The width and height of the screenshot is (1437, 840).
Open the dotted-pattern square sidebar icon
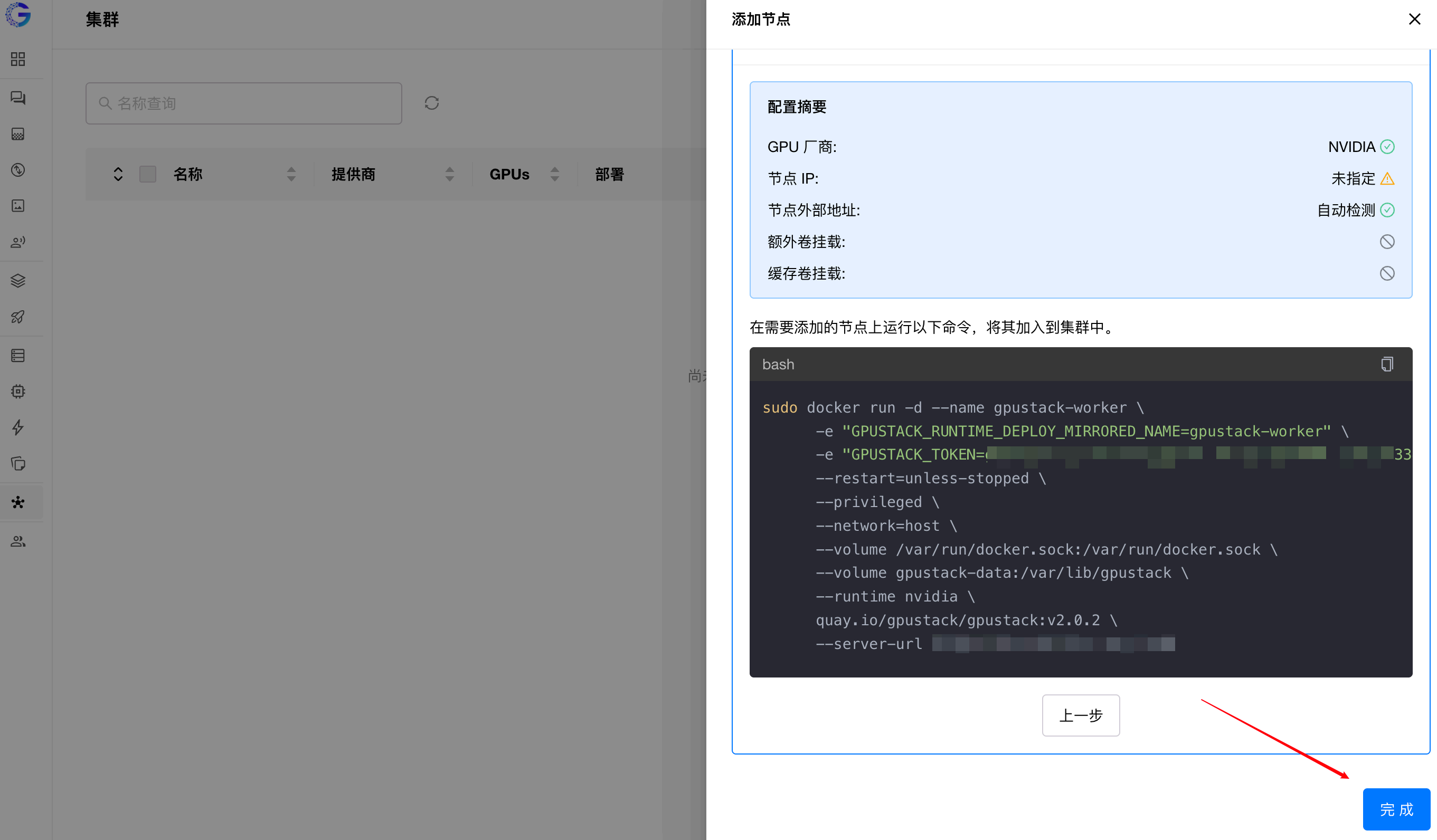[x=18, y=134]
